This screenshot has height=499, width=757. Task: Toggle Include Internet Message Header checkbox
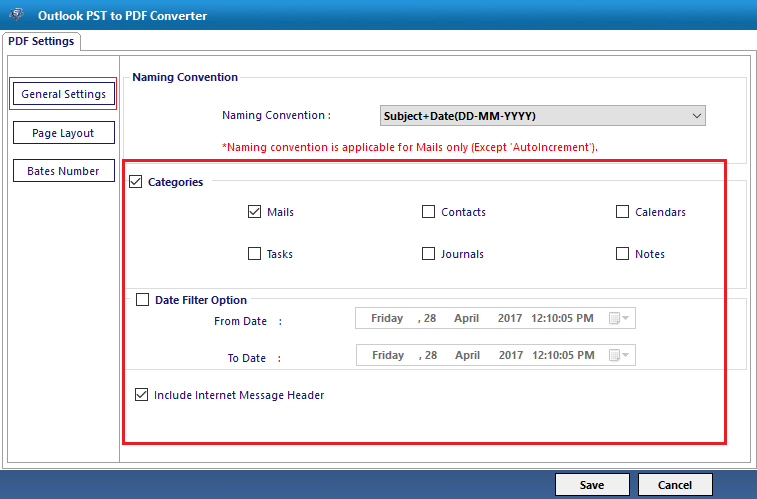pos(141,394)
